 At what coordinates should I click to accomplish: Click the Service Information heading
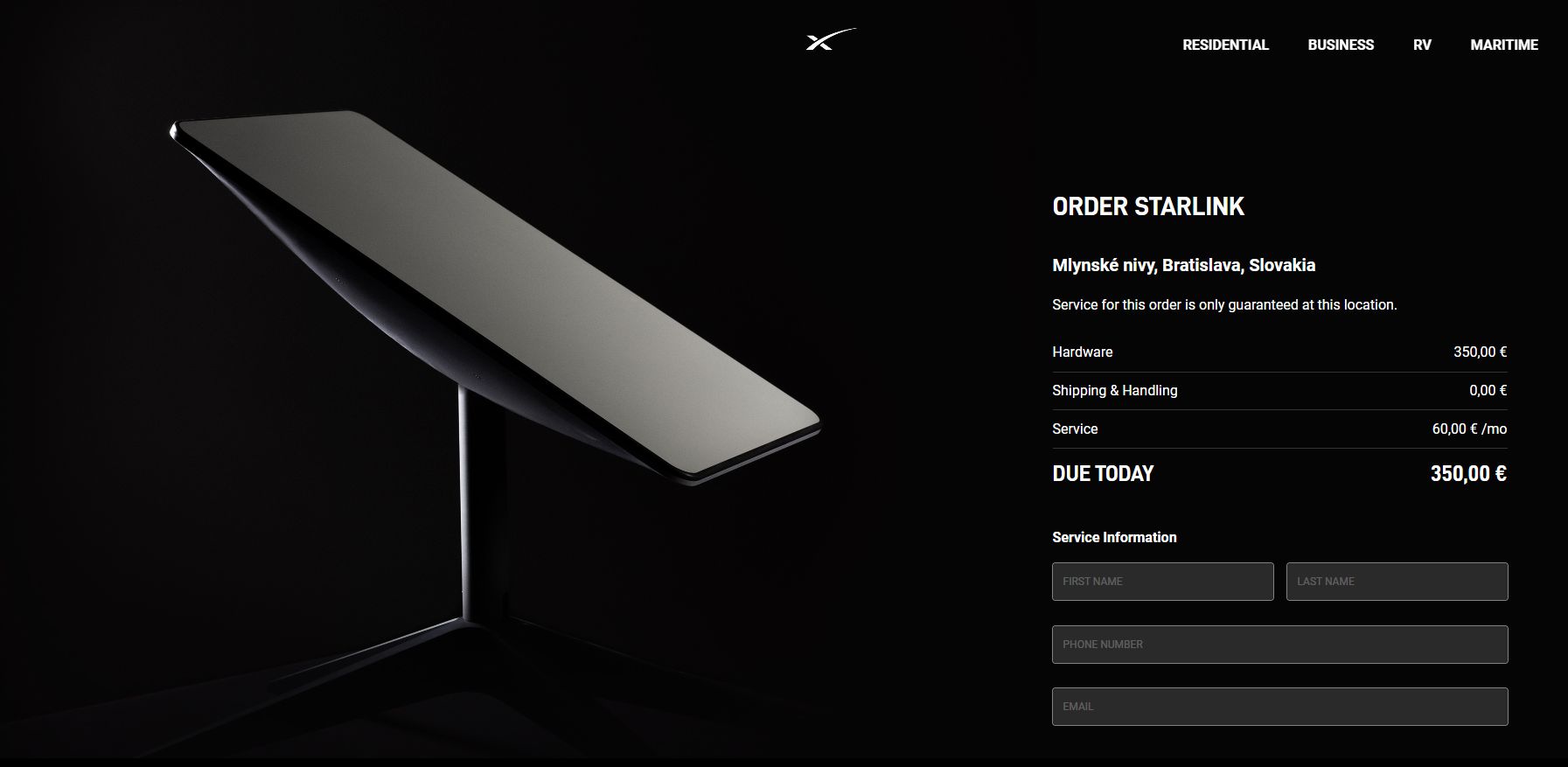[x=1114, y=537]
